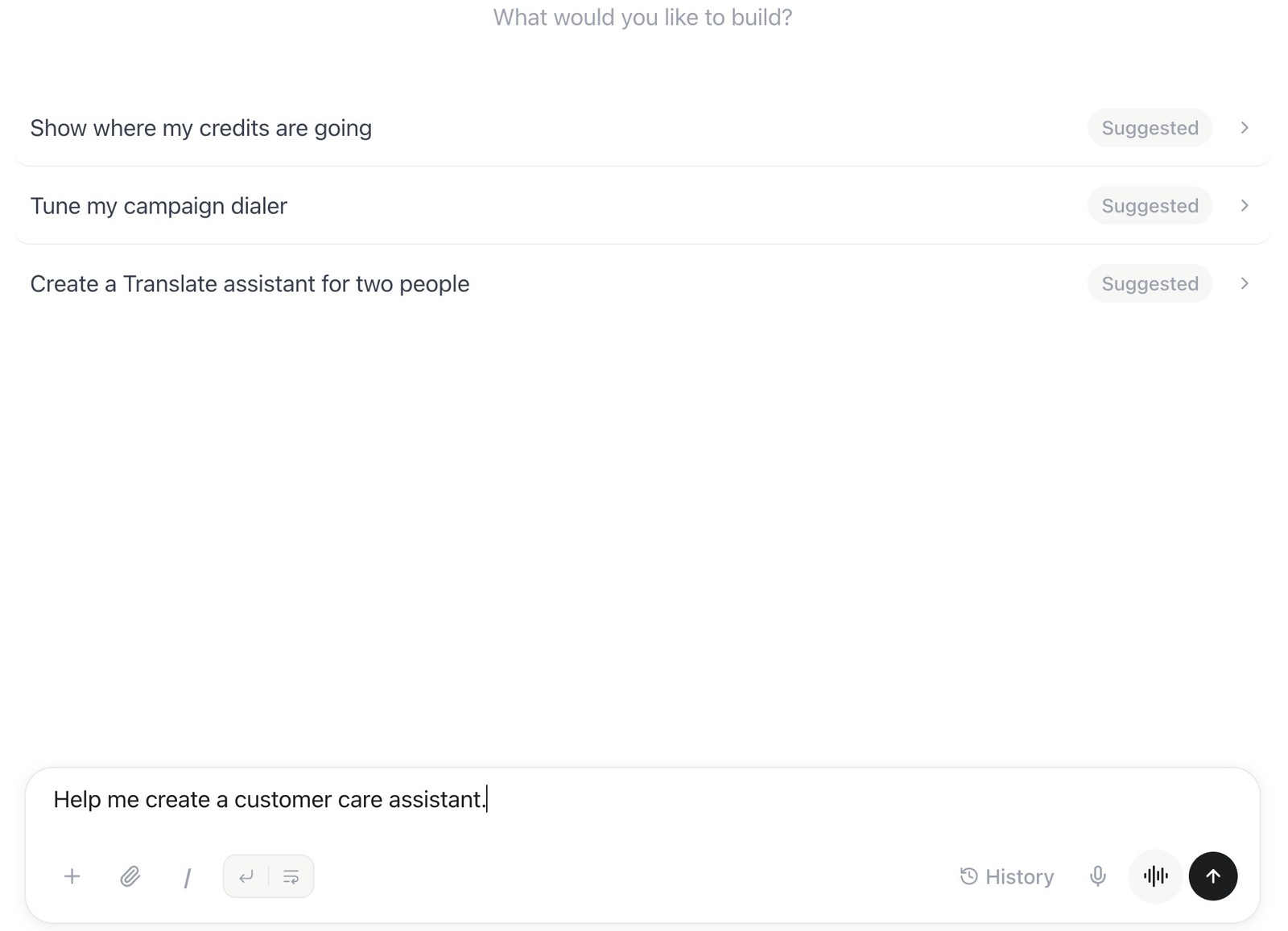The height and width of the screenshot is (931, 1288).
Task: Expand chevron for campaign dialer suggestion
Action: click(1245, 206)
